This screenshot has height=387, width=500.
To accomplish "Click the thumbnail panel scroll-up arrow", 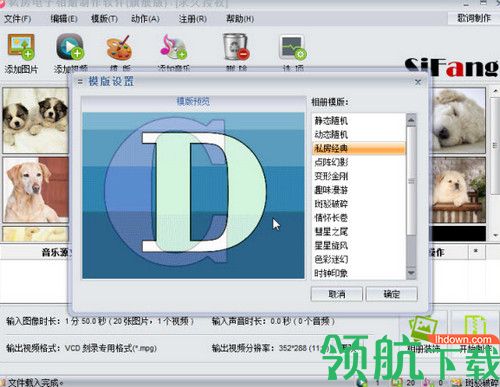I will point(495,91).
